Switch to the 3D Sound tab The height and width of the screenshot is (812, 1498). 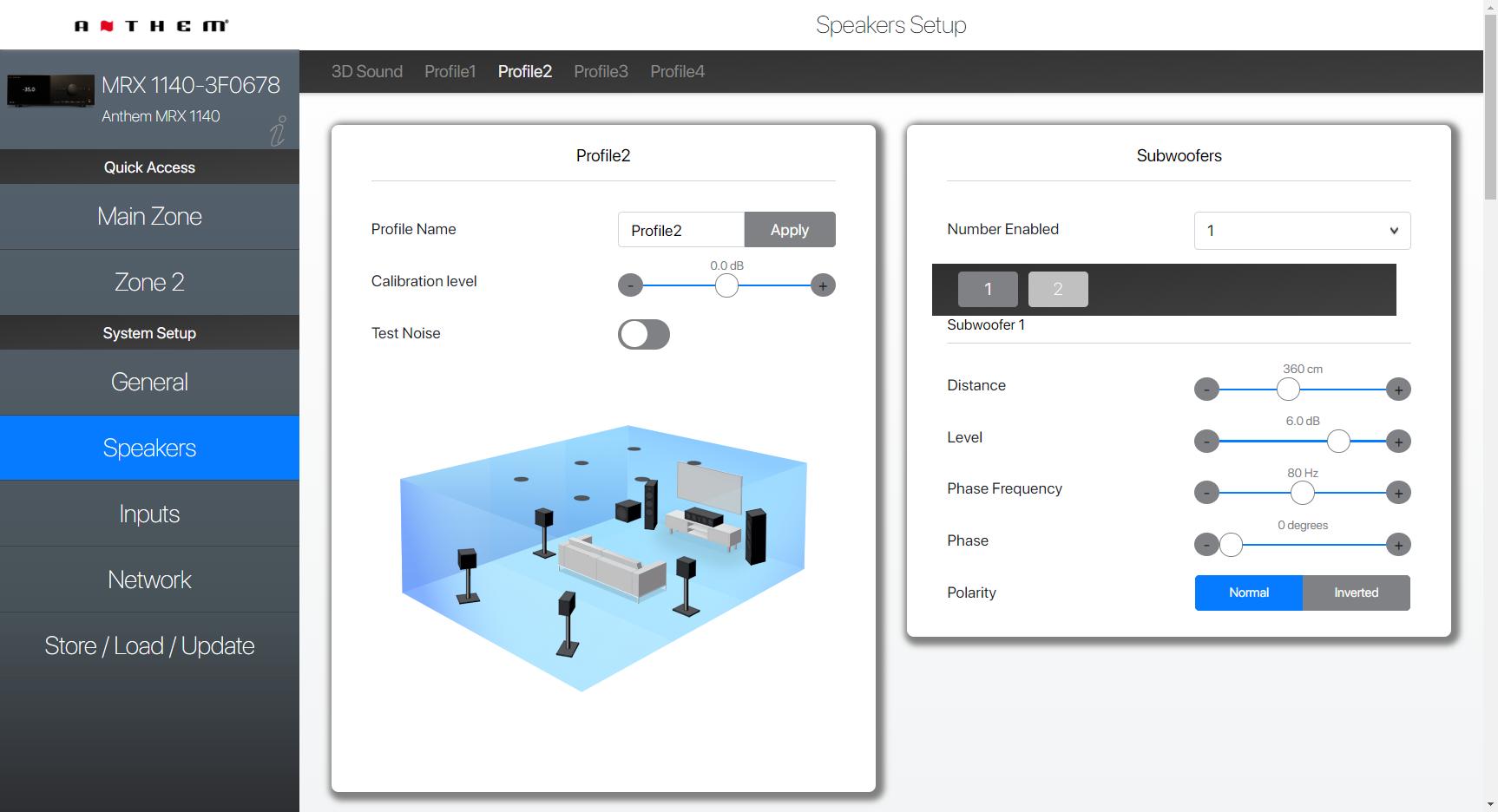[x=367, y=71]
